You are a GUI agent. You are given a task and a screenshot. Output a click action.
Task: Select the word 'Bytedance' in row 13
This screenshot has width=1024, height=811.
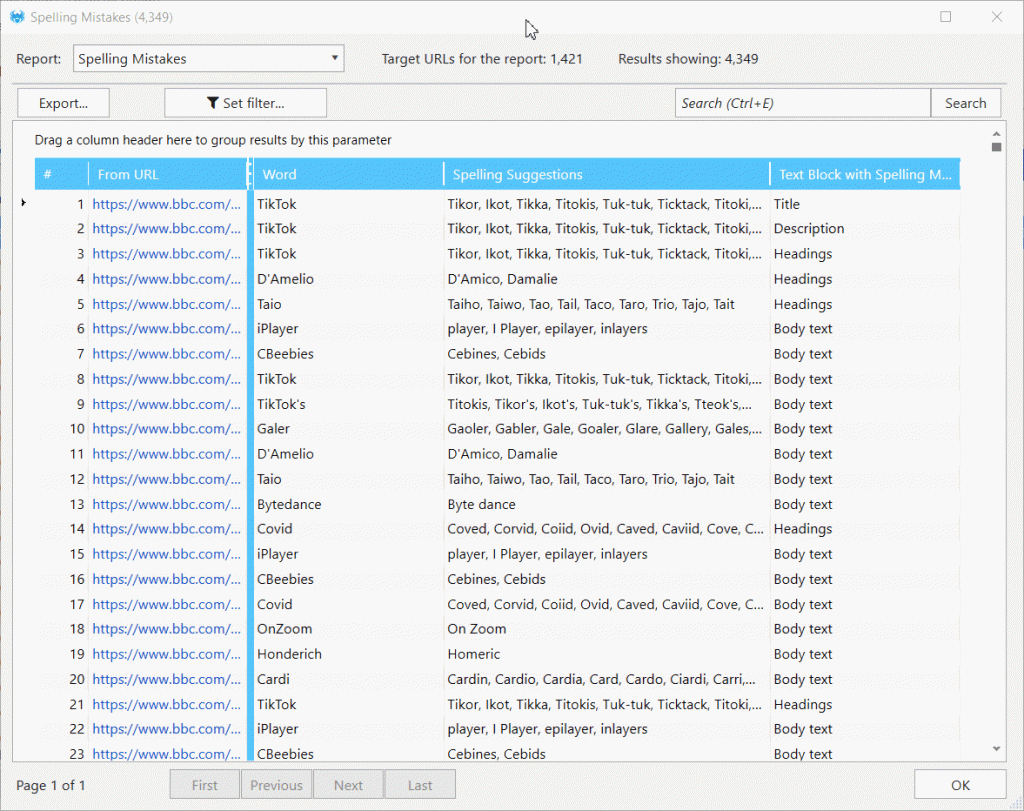pyautogui.click(x=289, y=505)
